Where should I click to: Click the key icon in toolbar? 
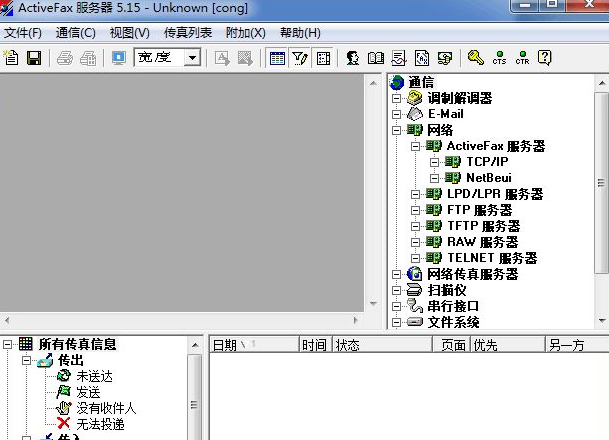pos(476,58)
